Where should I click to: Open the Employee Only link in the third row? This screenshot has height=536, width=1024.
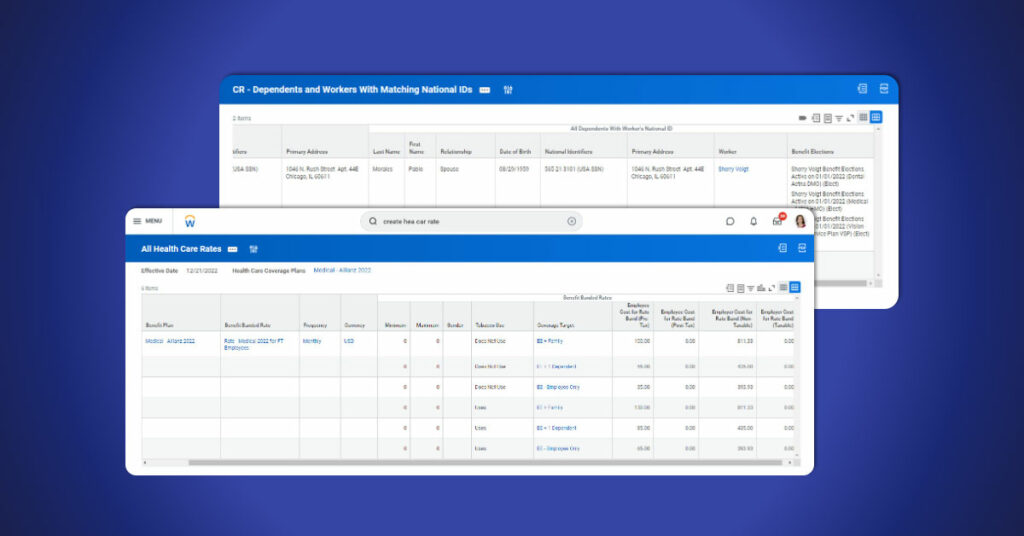[558, 387]
